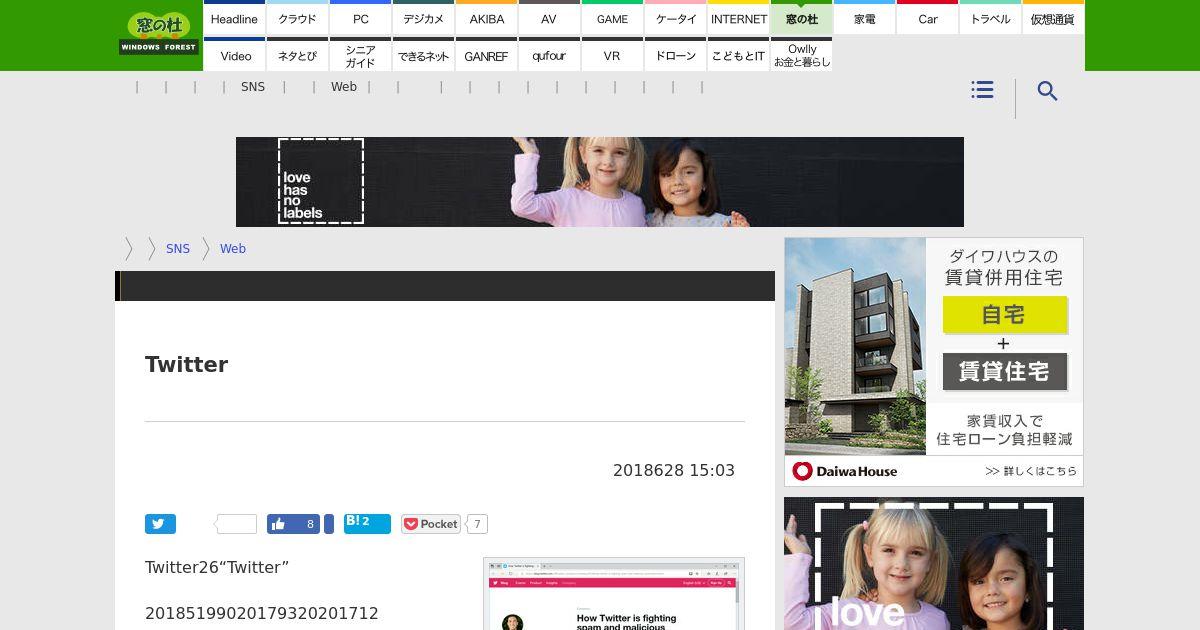Image resolution: width=1200 pixels, height=630 pixels.
Task: Open the INTERNET tab
Action: coord(739,18)
